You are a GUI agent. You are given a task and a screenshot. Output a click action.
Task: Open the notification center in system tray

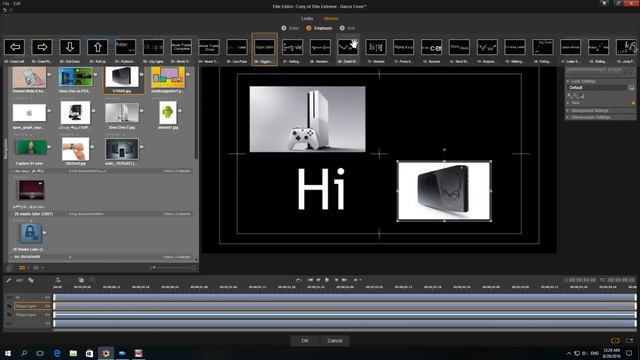point(629,353)
